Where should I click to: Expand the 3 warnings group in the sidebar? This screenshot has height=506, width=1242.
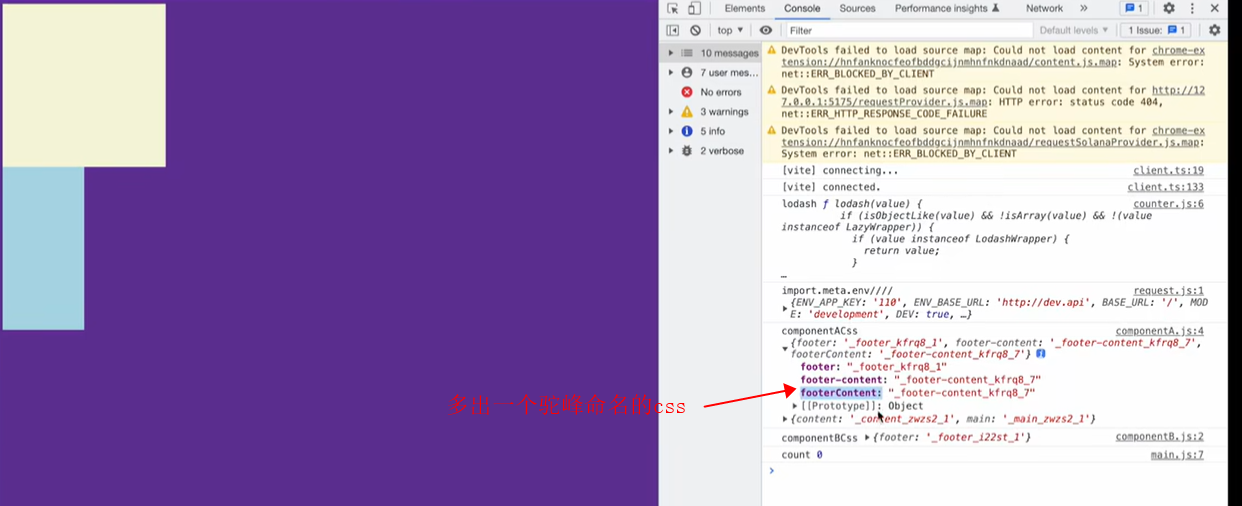(x=671, y=112)
